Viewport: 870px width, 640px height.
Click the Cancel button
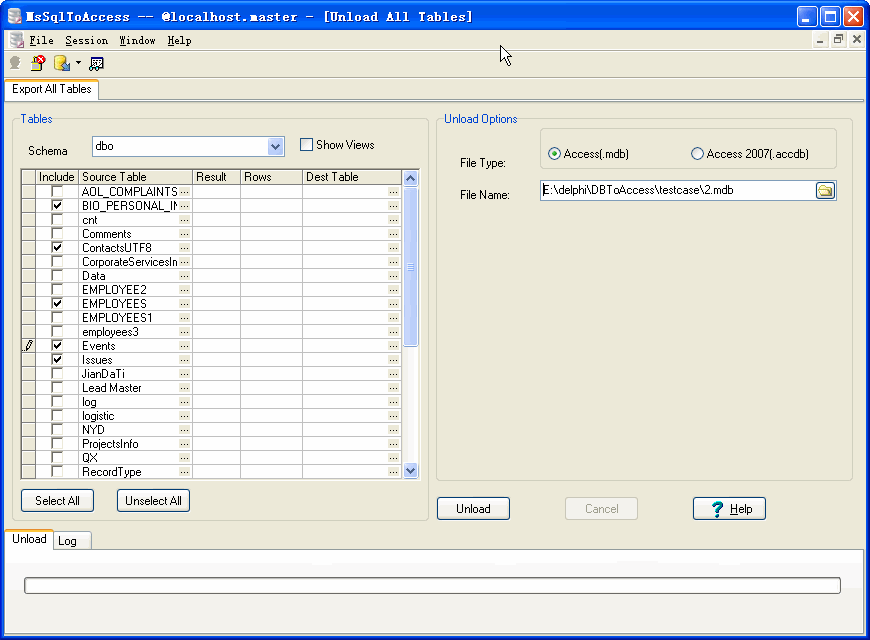(601, 508)
